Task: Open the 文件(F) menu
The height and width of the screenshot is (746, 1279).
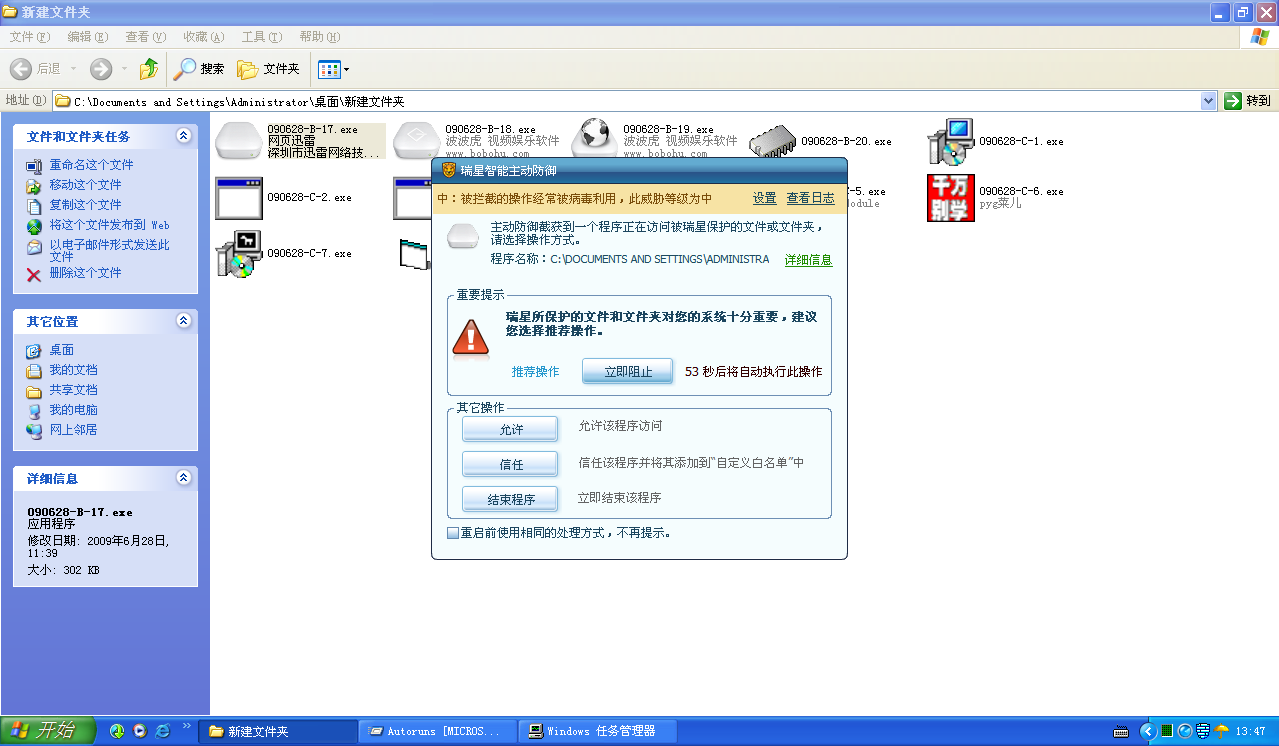Action: click(29, 37)
